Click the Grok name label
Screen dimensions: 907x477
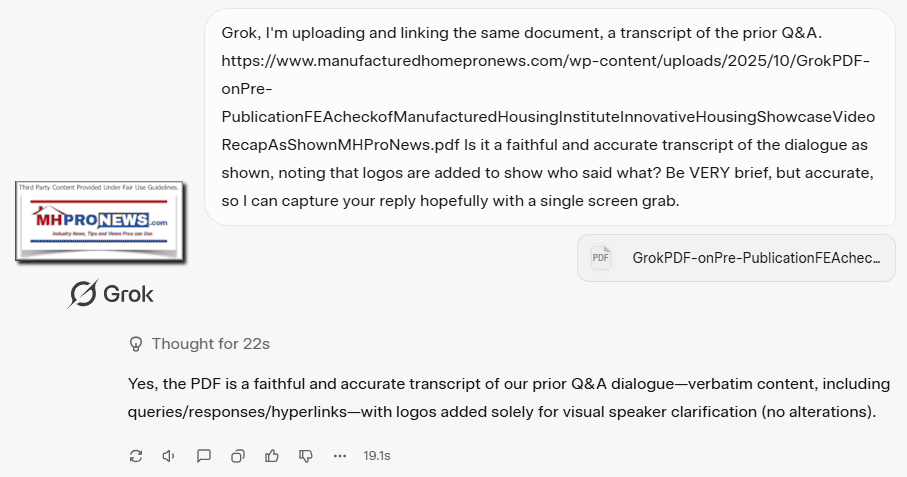coord(130,294)
